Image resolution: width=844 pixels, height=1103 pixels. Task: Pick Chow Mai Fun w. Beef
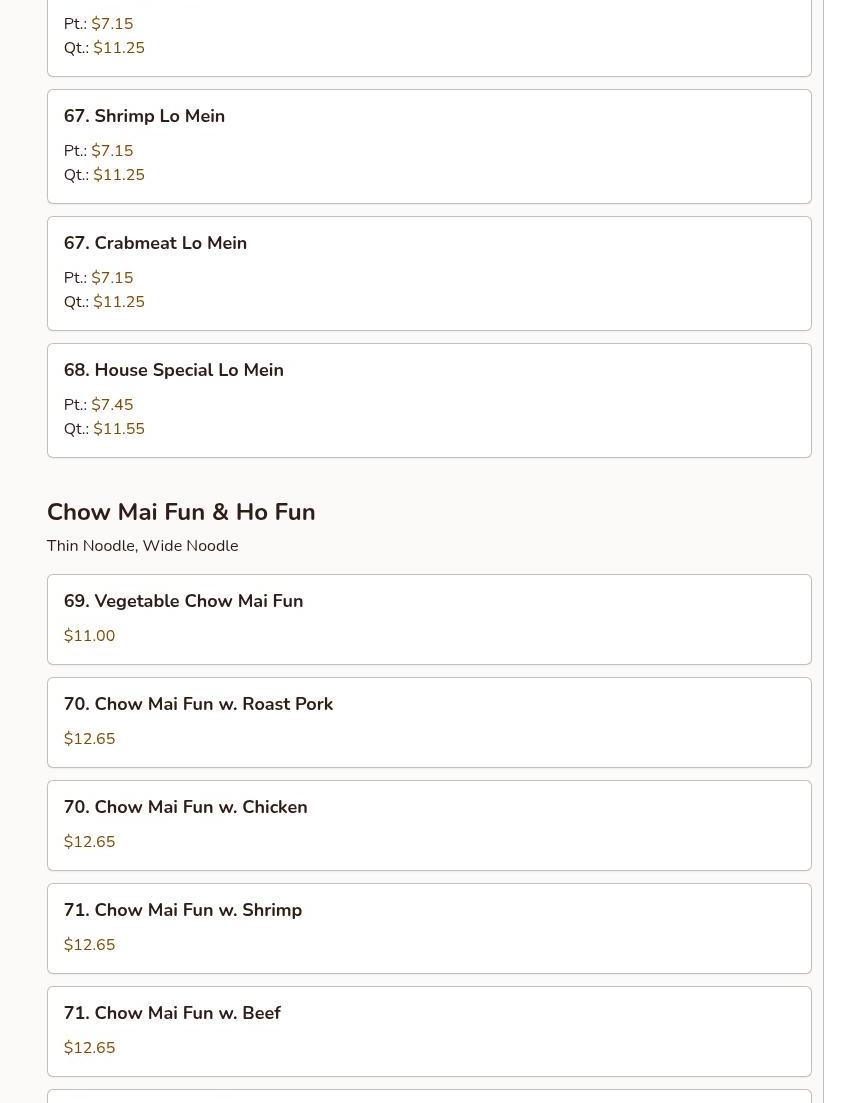172,1014
